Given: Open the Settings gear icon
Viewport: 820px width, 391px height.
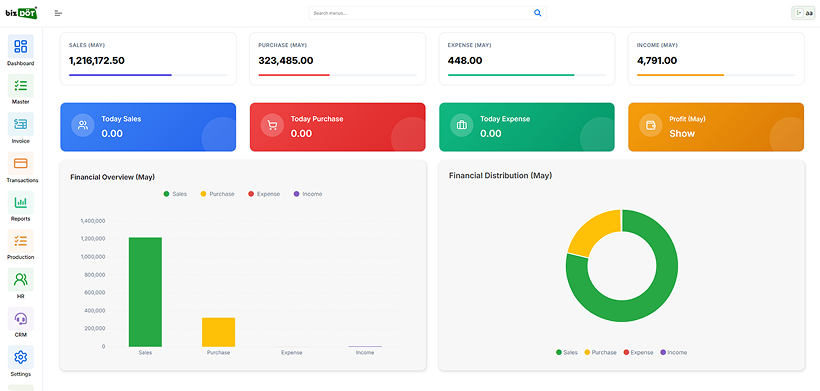Looking at the screenshot, I should 20,357.
